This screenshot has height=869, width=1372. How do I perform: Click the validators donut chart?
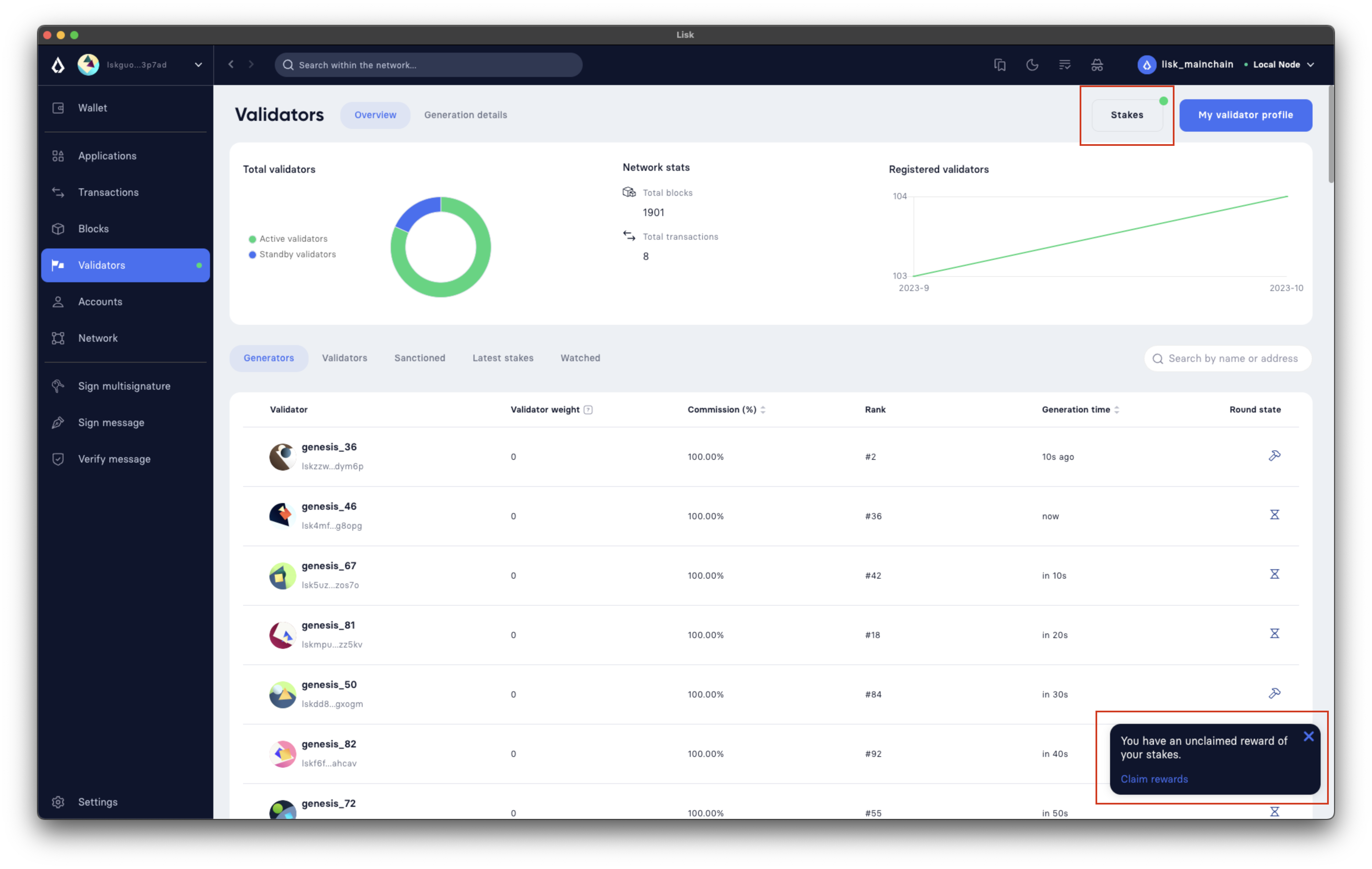pyautogui.click(x=441, y=247)
